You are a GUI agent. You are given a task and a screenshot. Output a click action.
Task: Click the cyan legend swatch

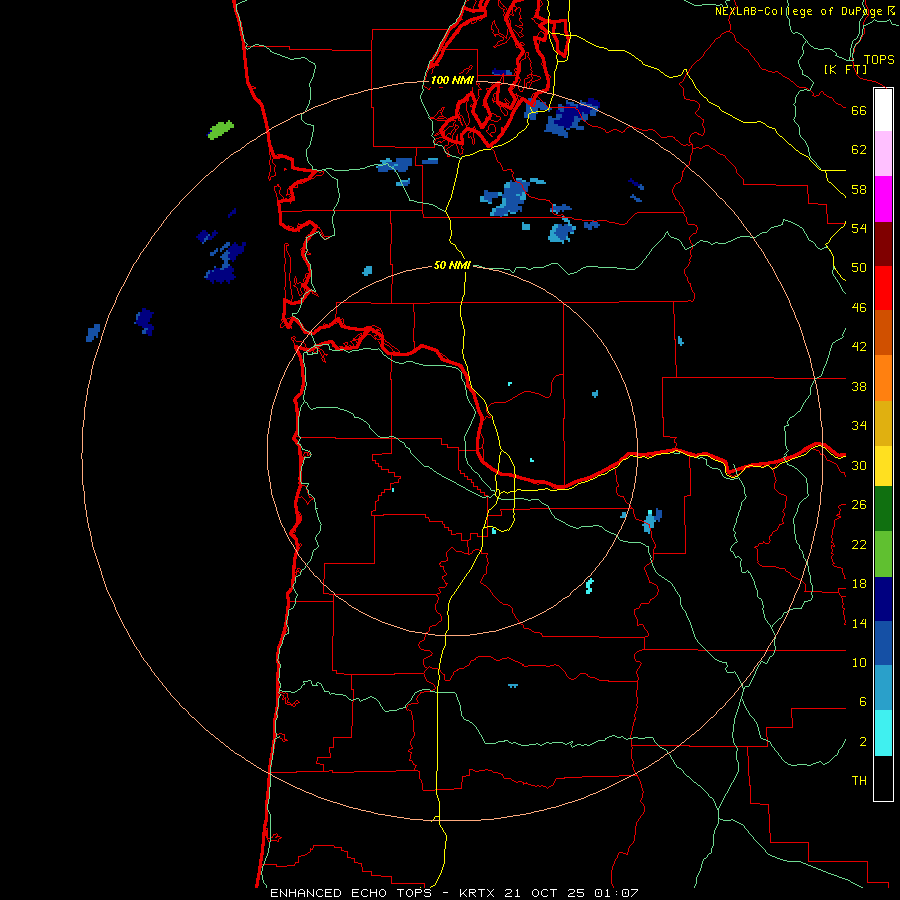pos(883,733)
